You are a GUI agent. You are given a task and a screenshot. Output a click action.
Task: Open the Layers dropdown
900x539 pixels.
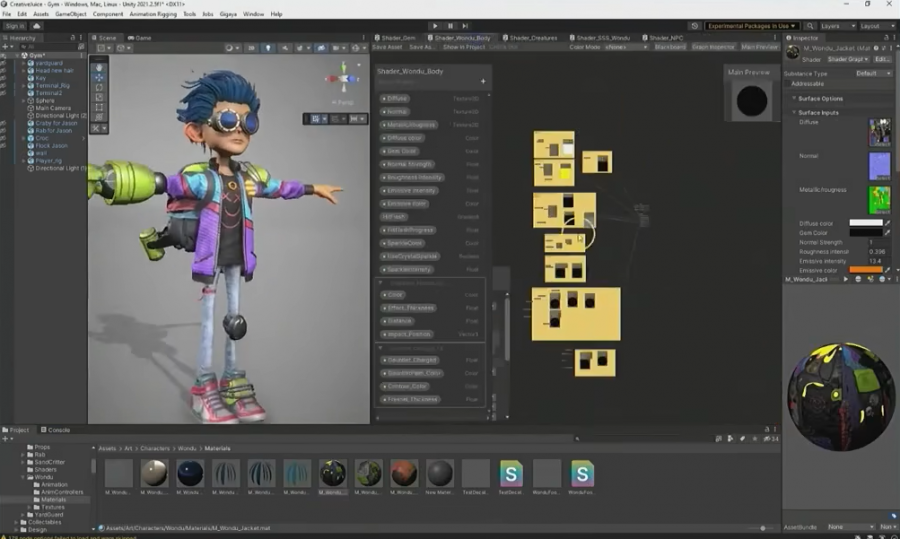837,26
